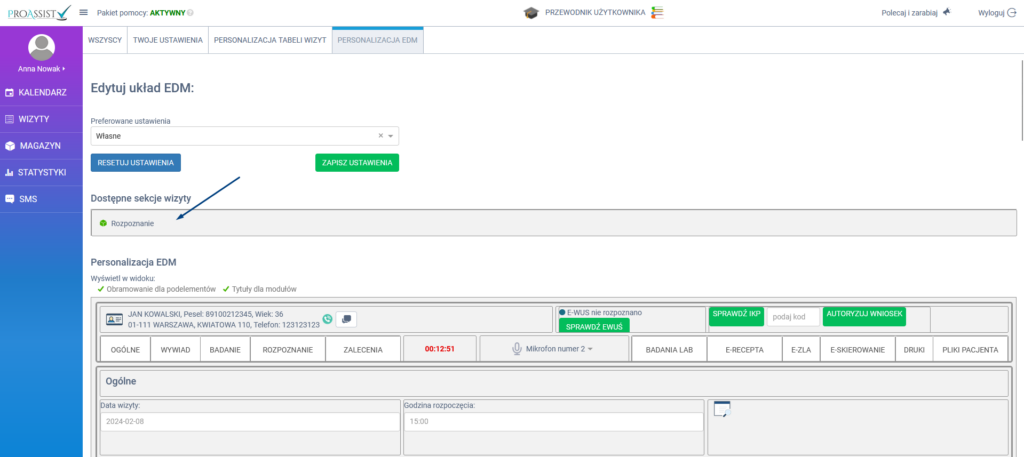Click the calendar note icon in Ogólne
1024x457 pixels.
722,408
